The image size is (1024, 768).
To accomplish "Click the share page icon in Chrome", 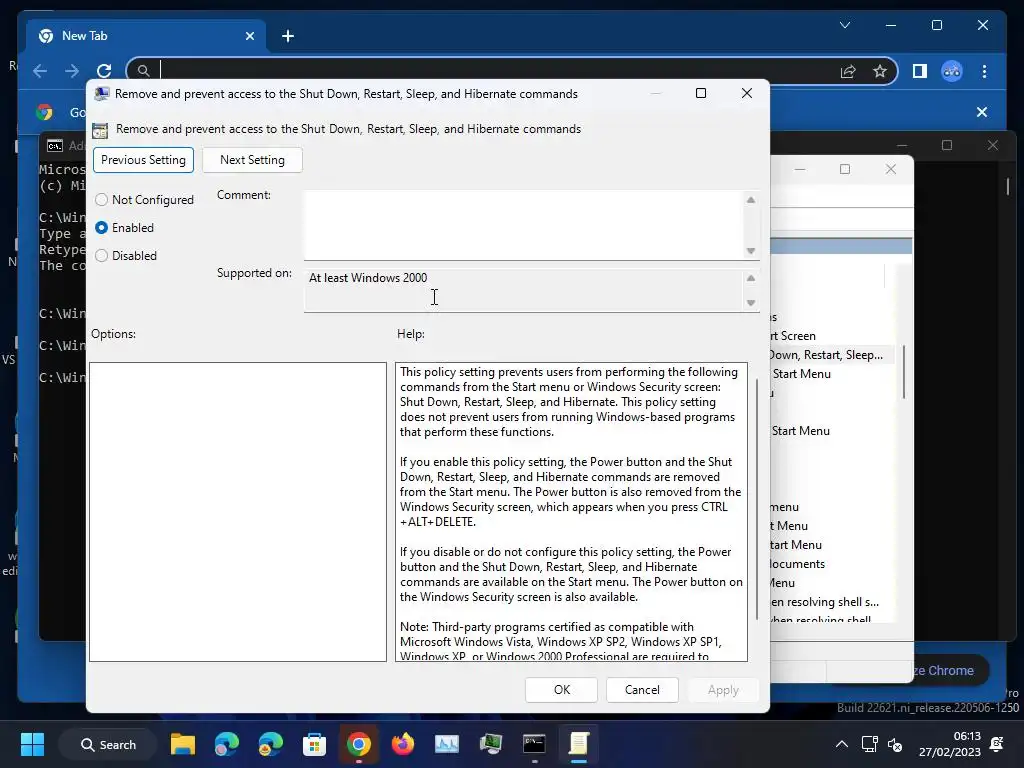I will coord(848,71).
